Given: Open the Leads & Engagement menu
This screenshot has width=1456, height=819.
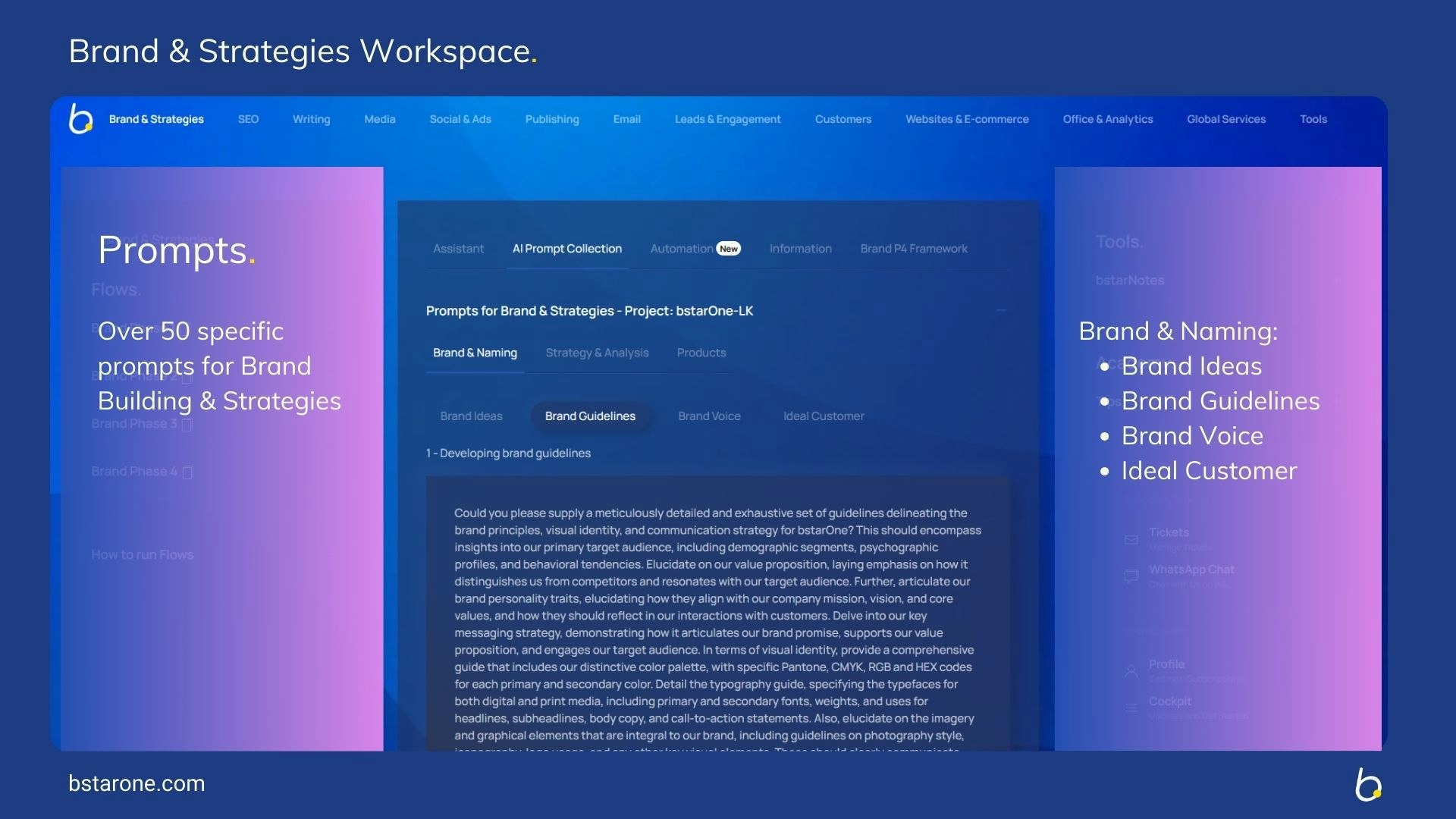Looking at the screenshot, I should point(727,119).
